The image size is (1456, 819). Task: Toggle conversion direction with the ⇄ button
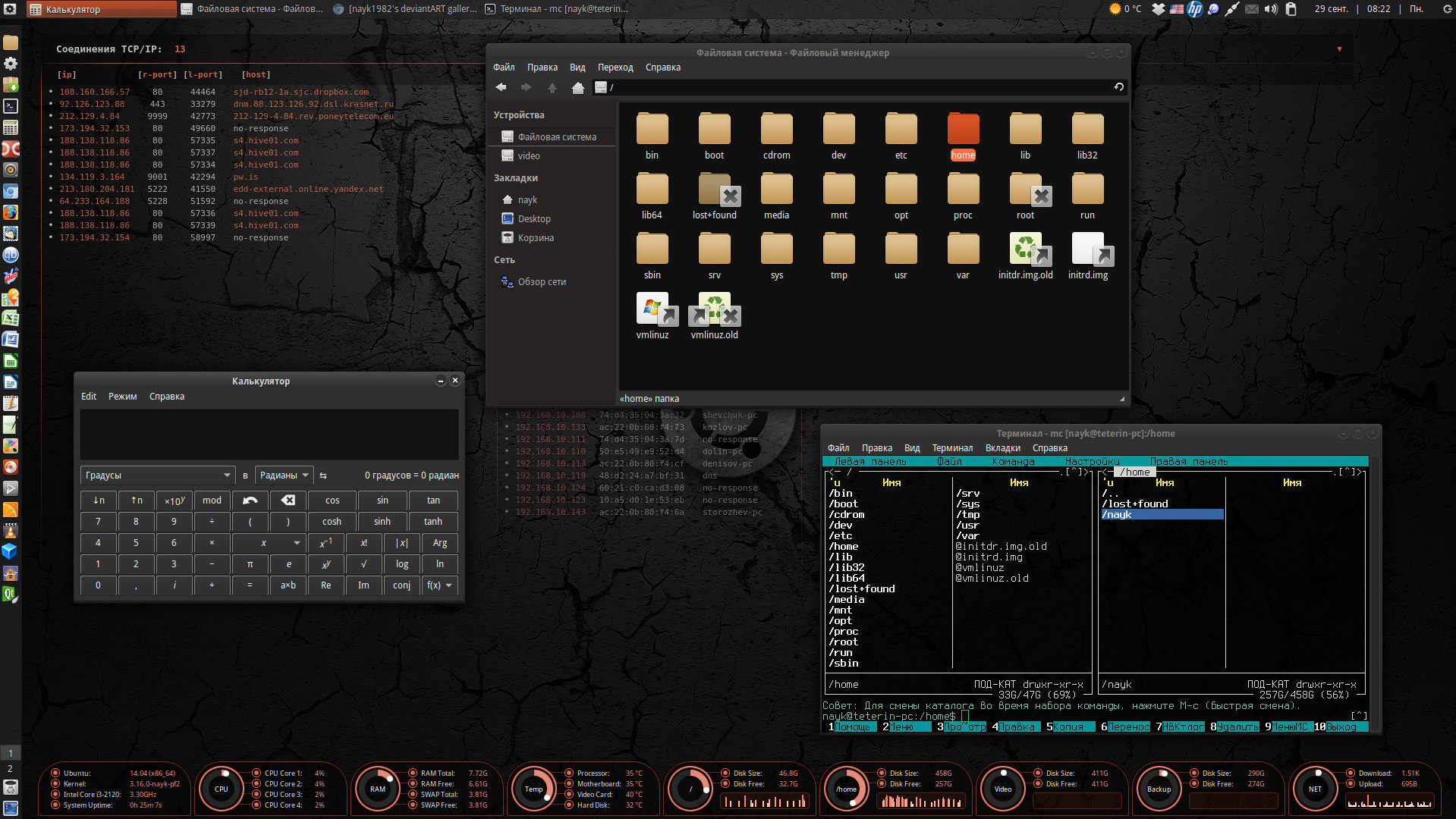click(323, 475)
